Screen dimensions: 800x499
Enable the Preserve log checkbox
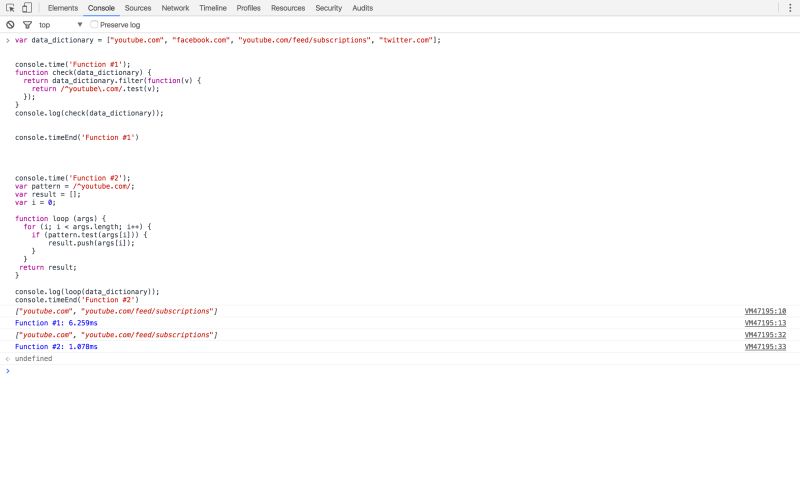point(94,24)
